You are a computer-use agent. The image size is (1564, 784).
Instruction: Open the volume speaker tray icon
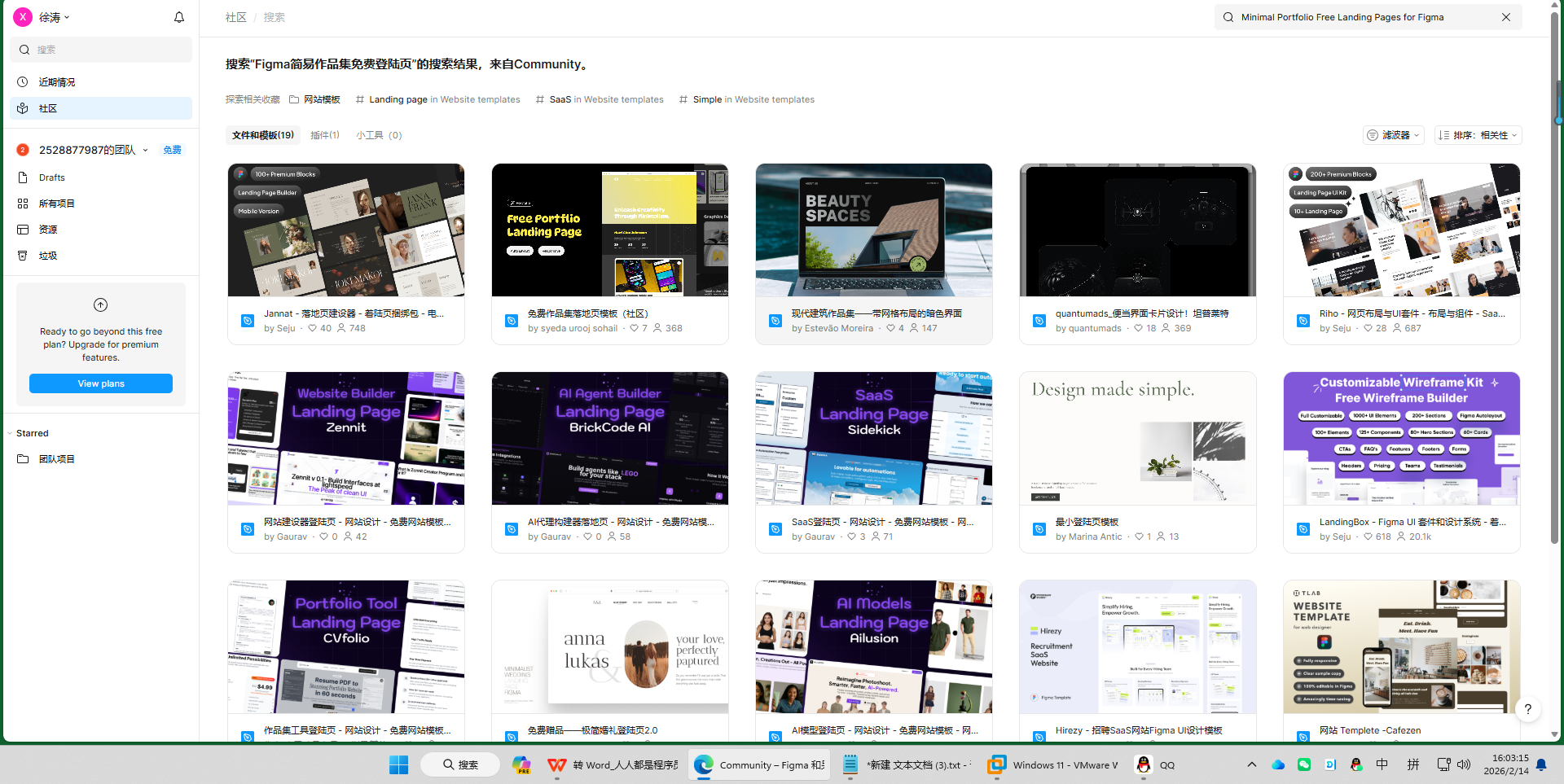1464,764
